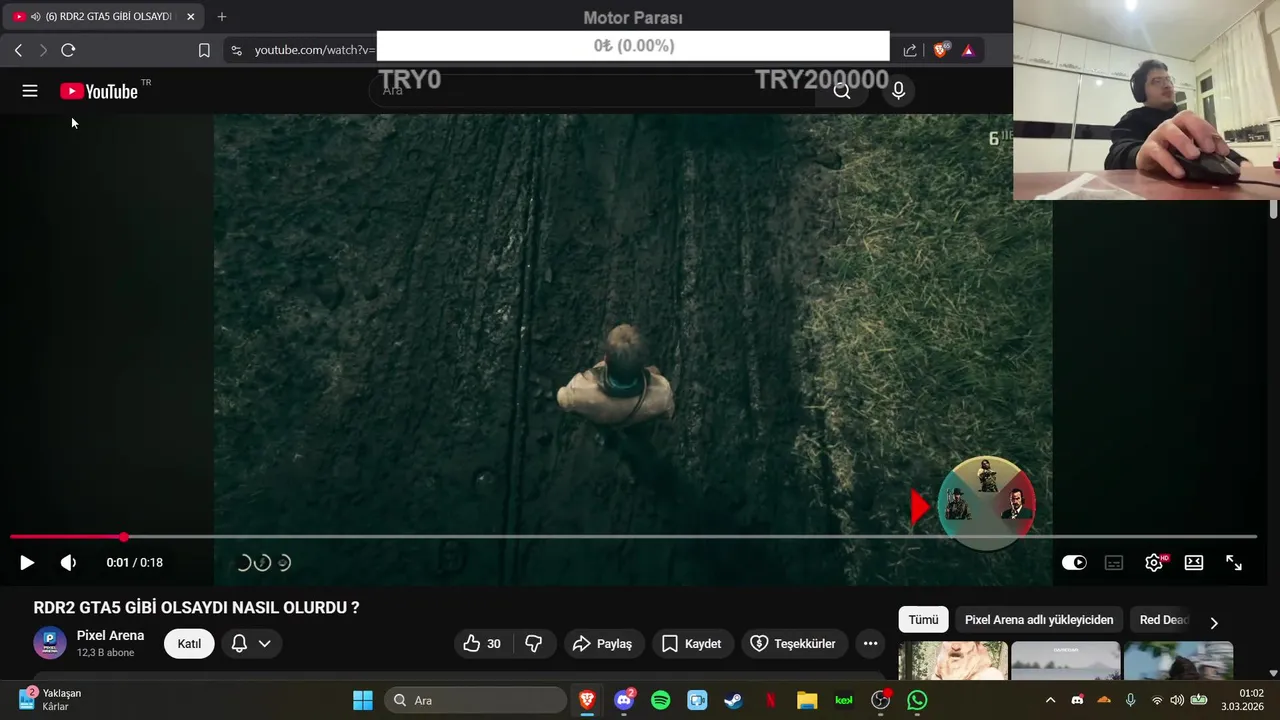Viewport: 1280px width, 720px height.
Task: Dislike the video
Action: tap(534, 644)
